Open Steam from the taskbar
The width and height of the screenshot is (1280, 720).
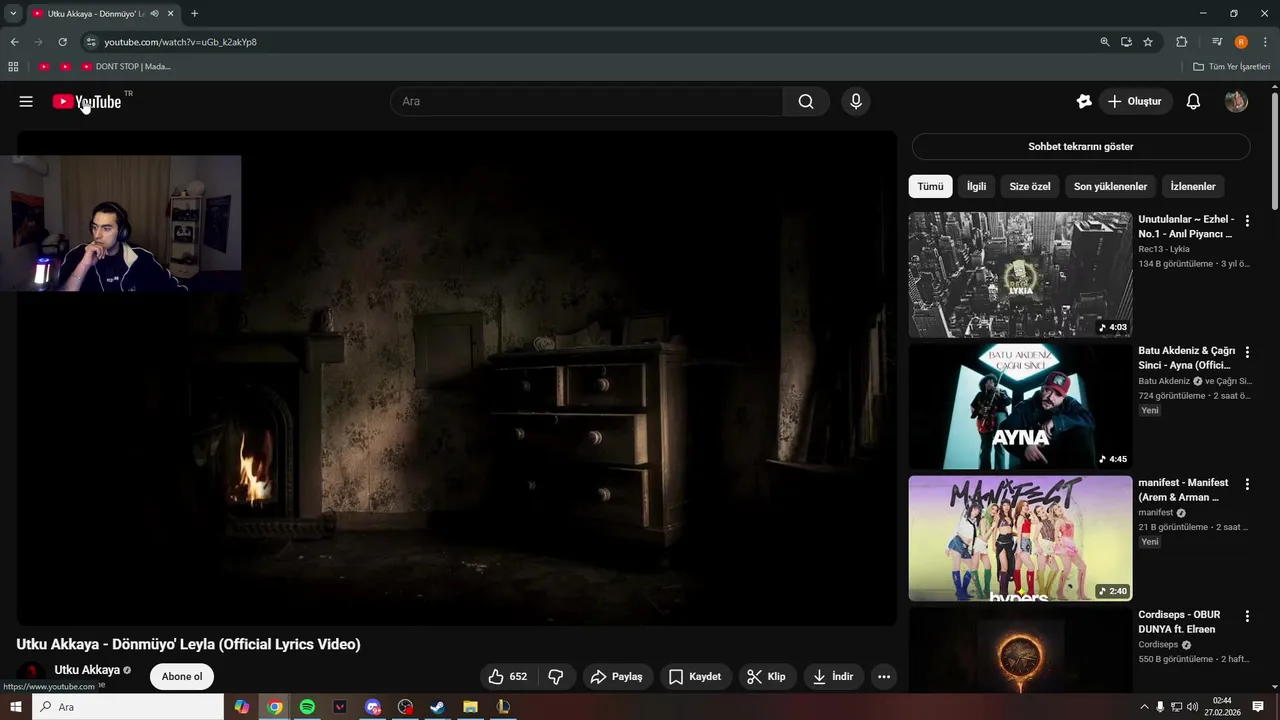[x=438, y=707]
